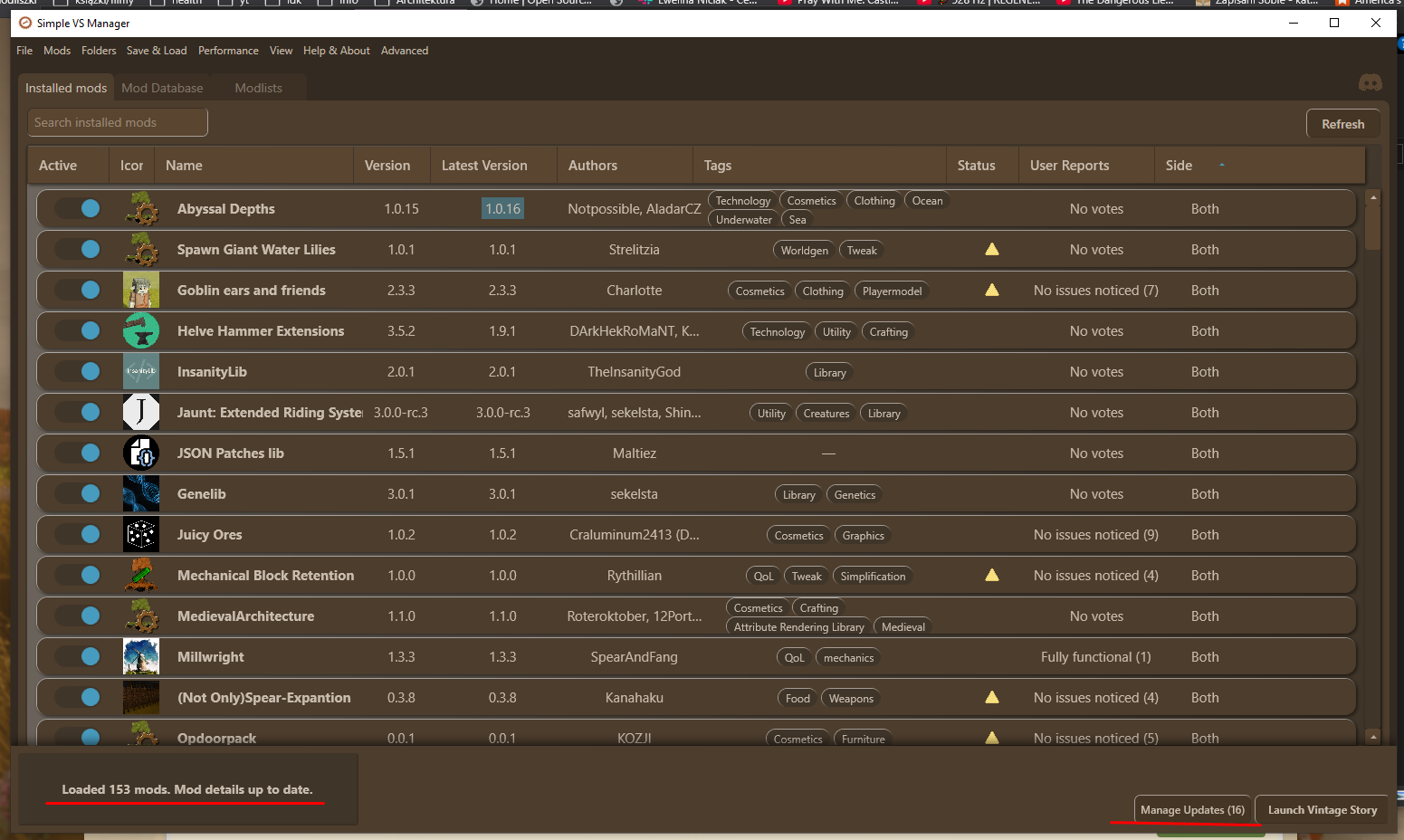The height and width of the screenshot is (840, 1404).
Task: Open the Save & Load menu
Action: 157,51
